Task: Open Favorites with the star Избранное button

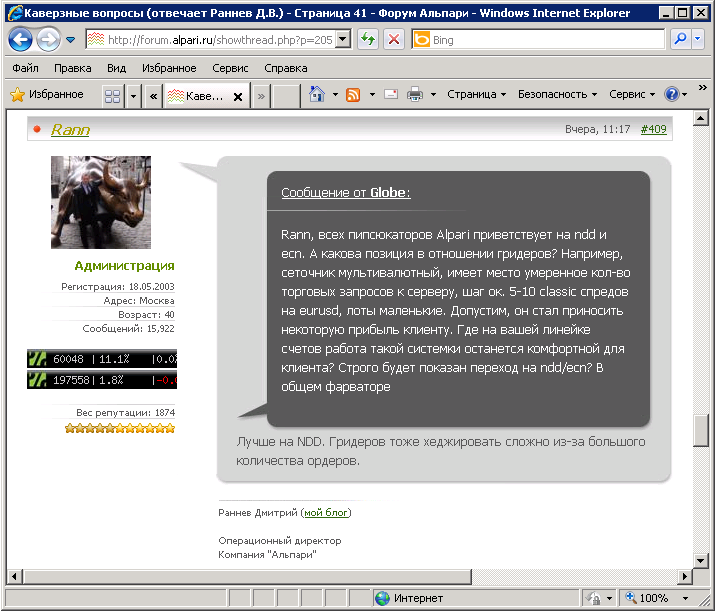Action: [x=47, y=94]
